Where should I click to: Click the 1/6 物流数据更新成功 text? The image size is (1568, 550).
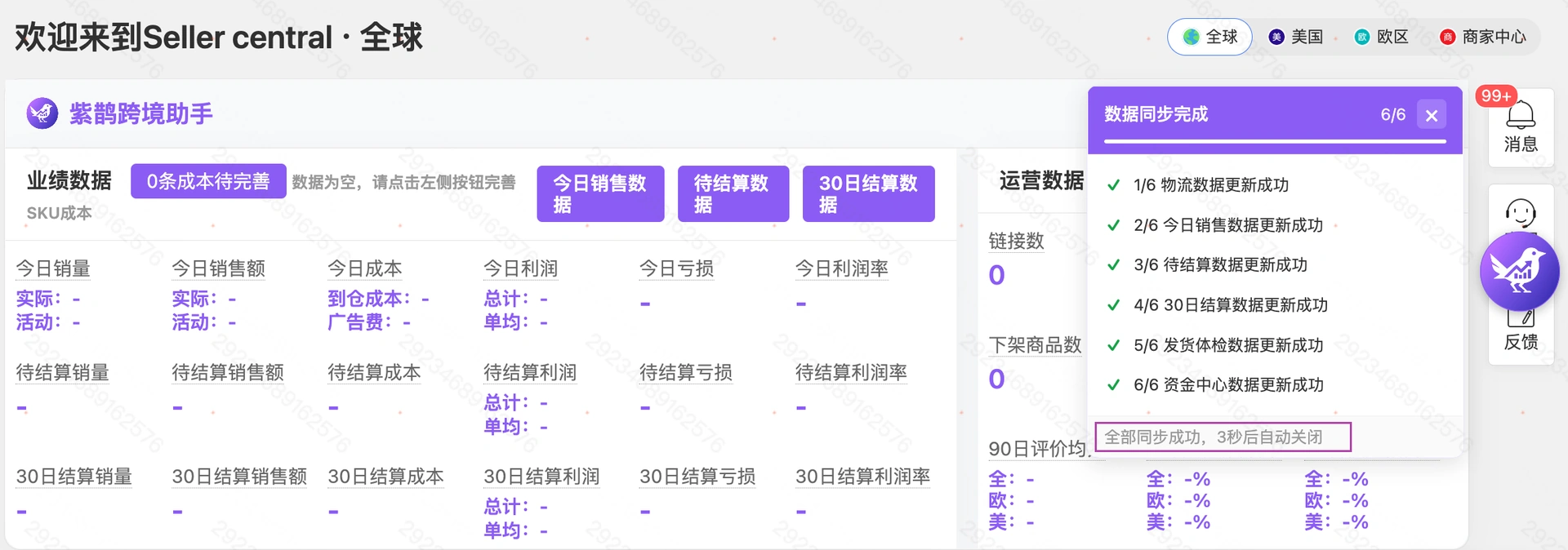tap(1211, 185)
